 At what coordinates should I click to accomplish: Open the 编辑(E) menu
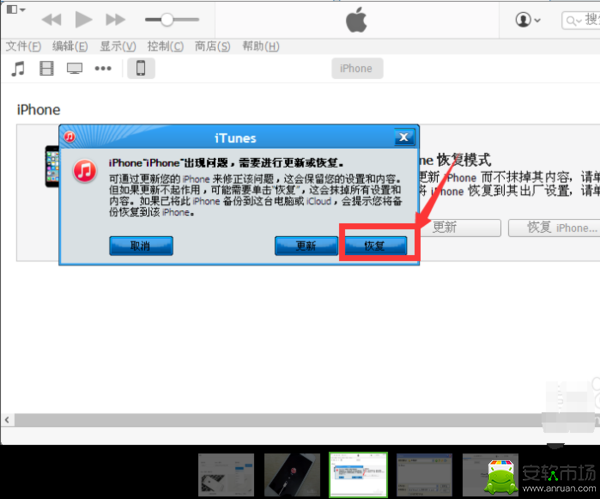[x=70, y=46]
